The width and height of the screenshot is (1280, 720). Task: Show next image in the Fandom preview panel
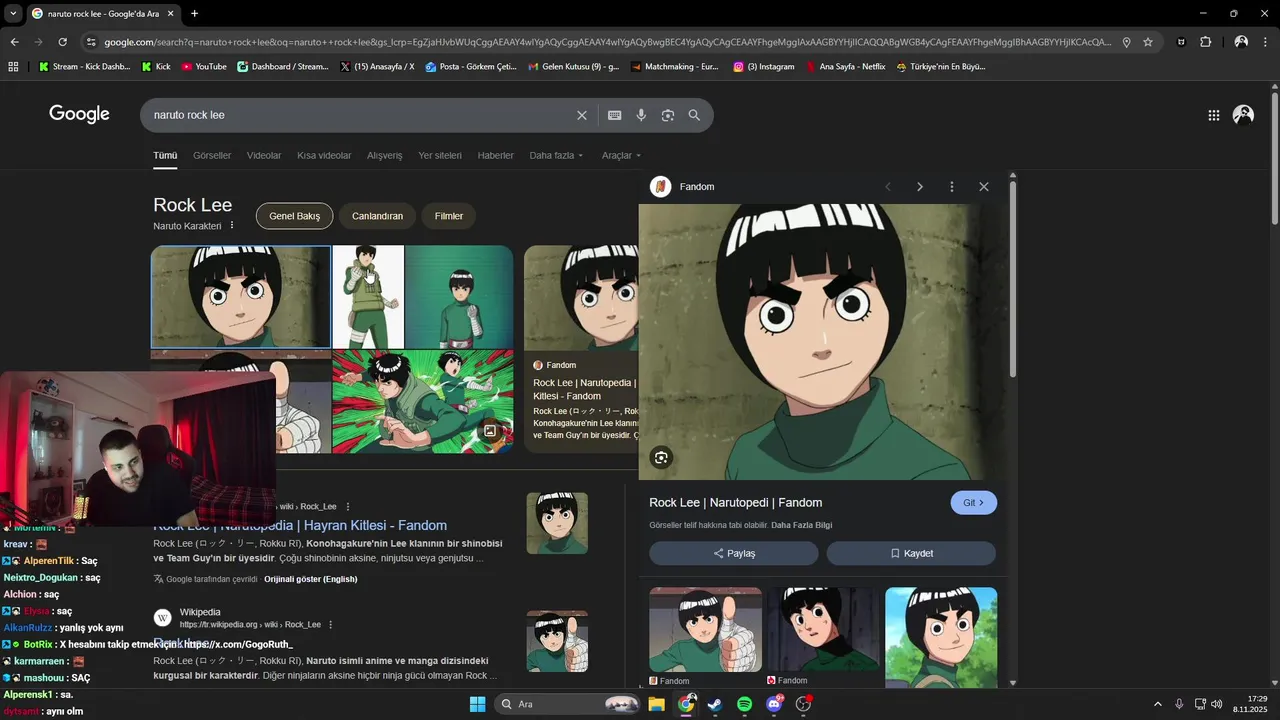tap(920, 187)
